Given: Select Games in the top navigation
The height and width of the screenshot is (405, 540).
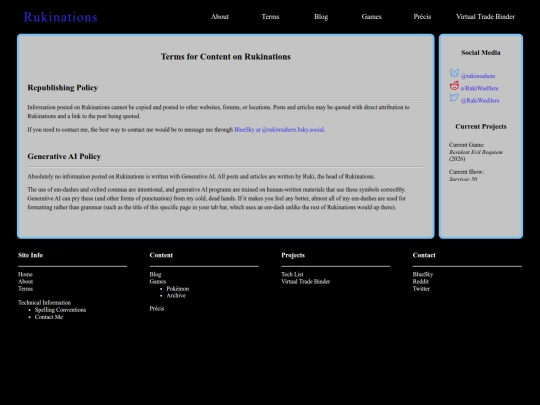Looking at the screenshot, I should [x=372, y=17].
